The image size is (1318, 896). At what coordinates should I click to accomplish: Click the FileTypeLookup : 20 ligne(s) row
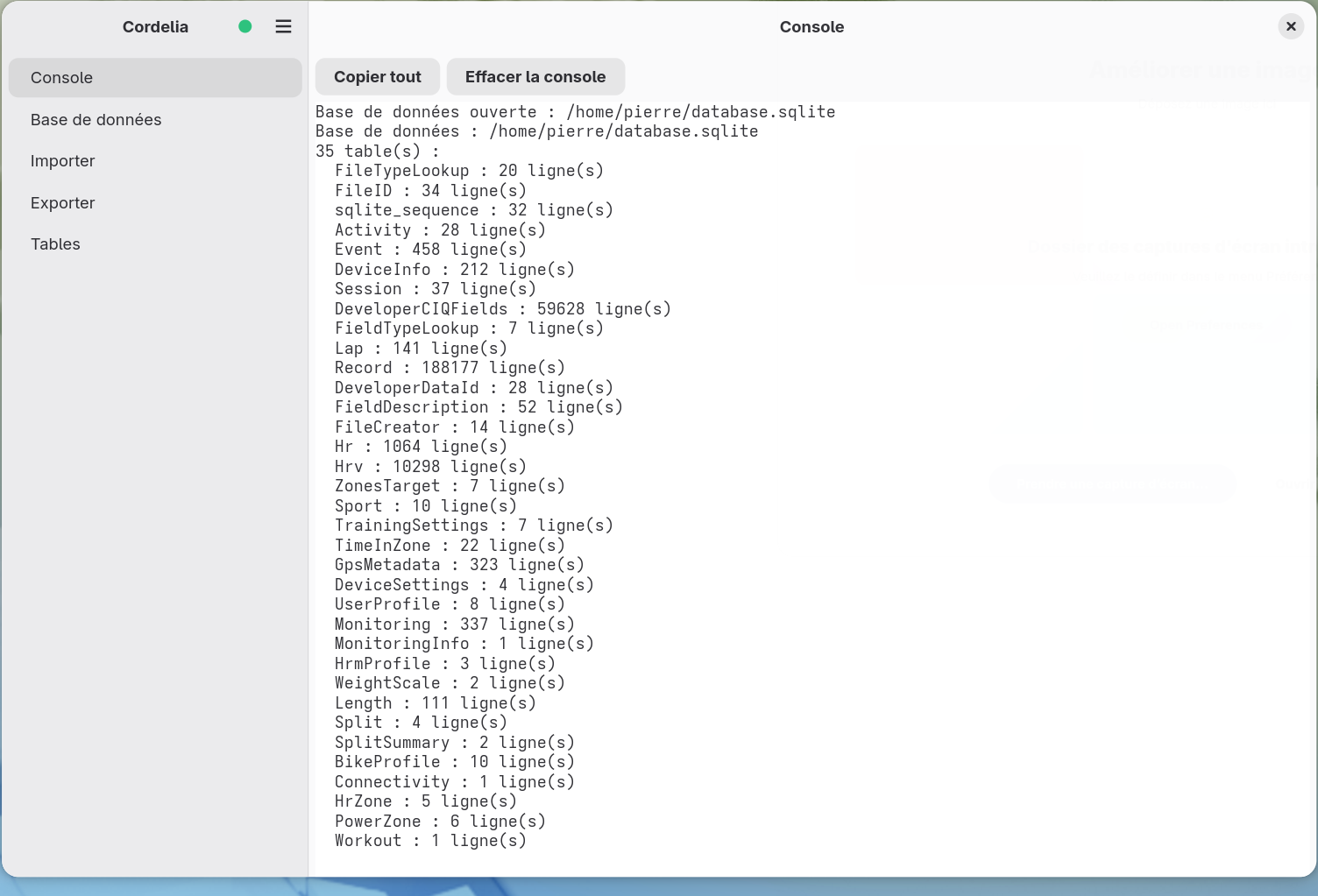(x=469, y=171)
